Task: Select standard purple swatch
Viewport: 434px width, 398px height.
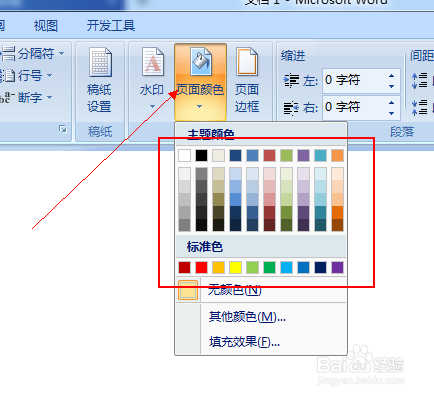Action: [337, 267]
